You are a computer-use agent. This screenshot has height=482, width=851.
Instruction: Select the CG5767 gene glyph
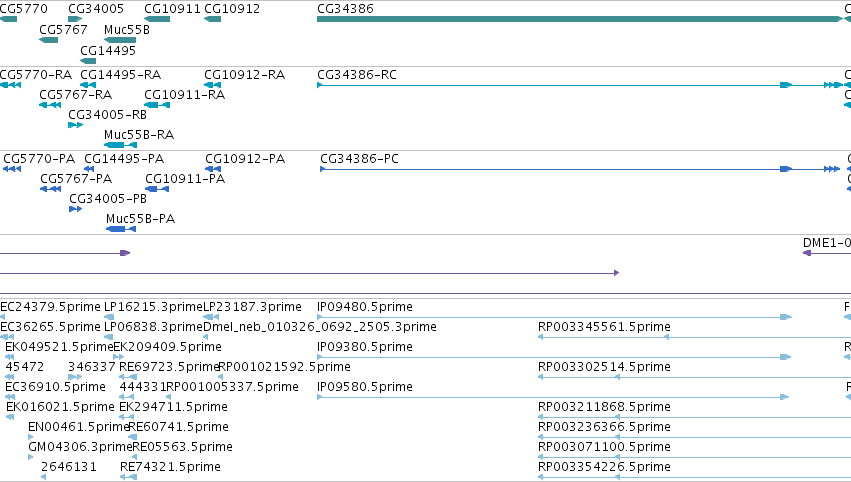click(x=48, y=40)
